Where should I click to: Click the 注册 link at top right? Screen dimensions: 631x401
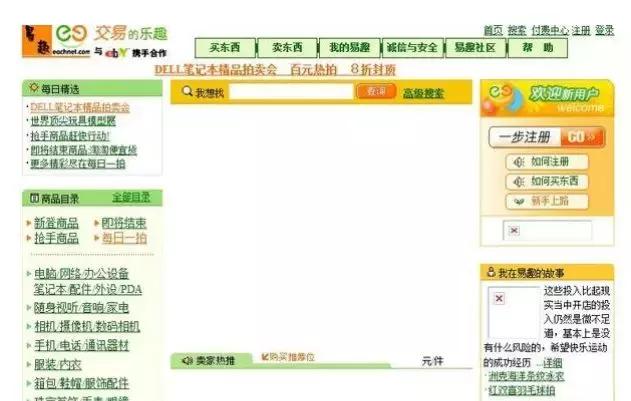pyautogui.click(x=581, y=31)
